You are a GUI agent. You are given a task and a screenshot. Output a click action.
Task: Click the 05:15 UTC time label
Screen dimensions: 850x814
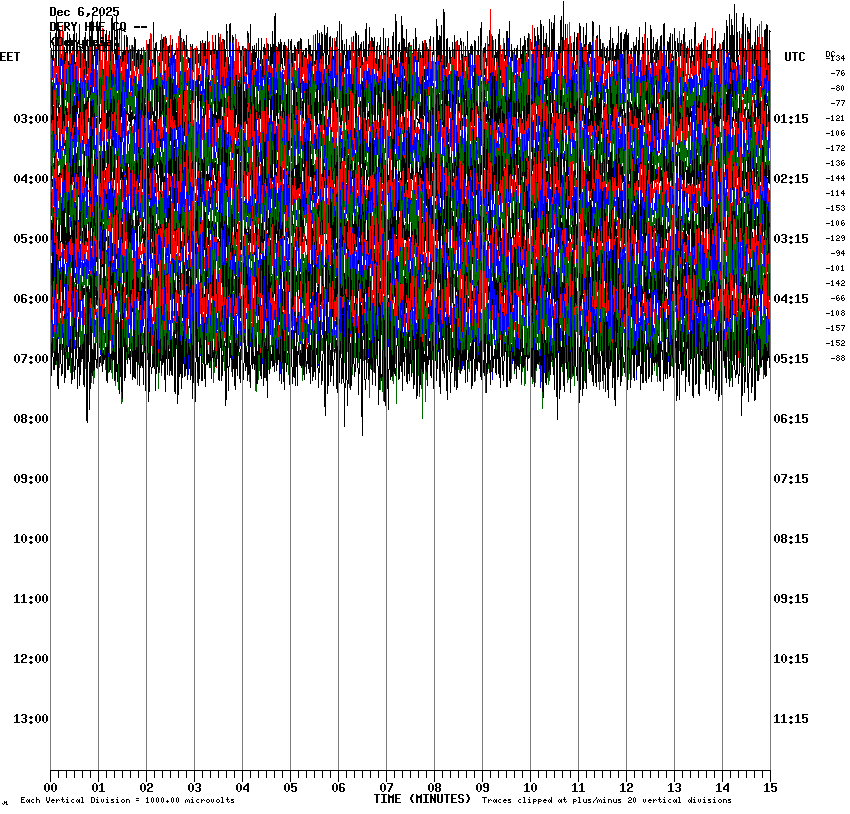click(791, 359)
